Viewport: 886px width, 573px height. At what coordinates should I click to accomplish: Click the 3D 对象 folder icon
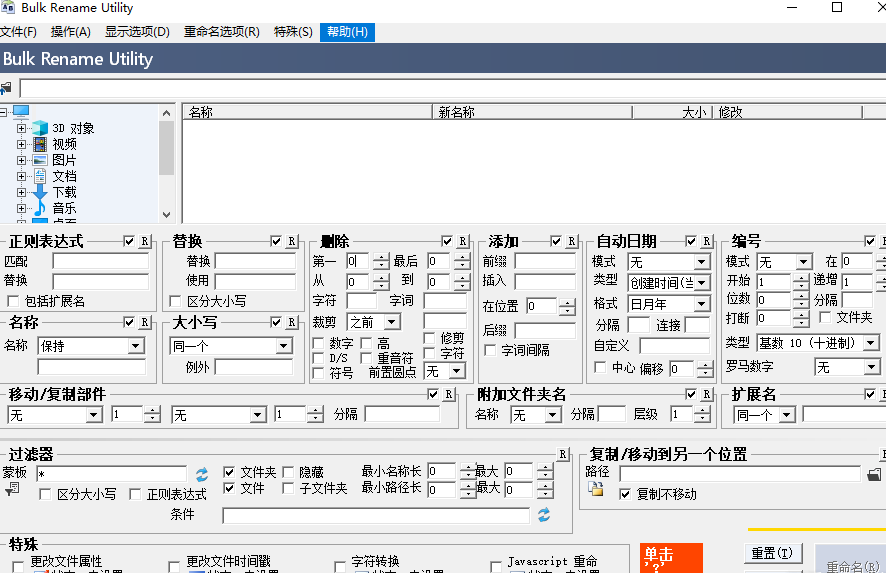[x=40, y=128]
